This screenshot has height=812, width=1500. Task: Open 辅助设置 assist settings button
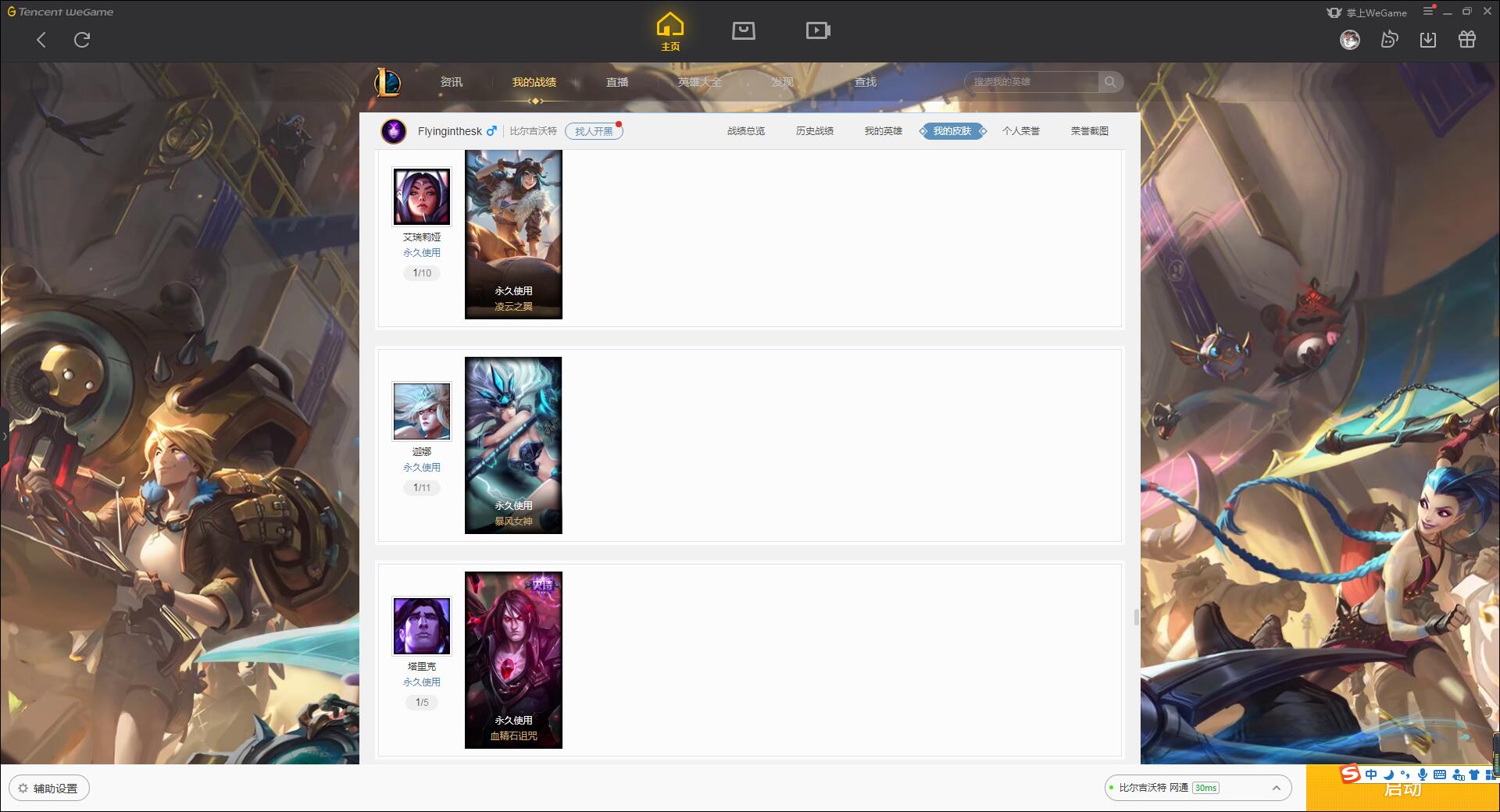tap(49, 789)
